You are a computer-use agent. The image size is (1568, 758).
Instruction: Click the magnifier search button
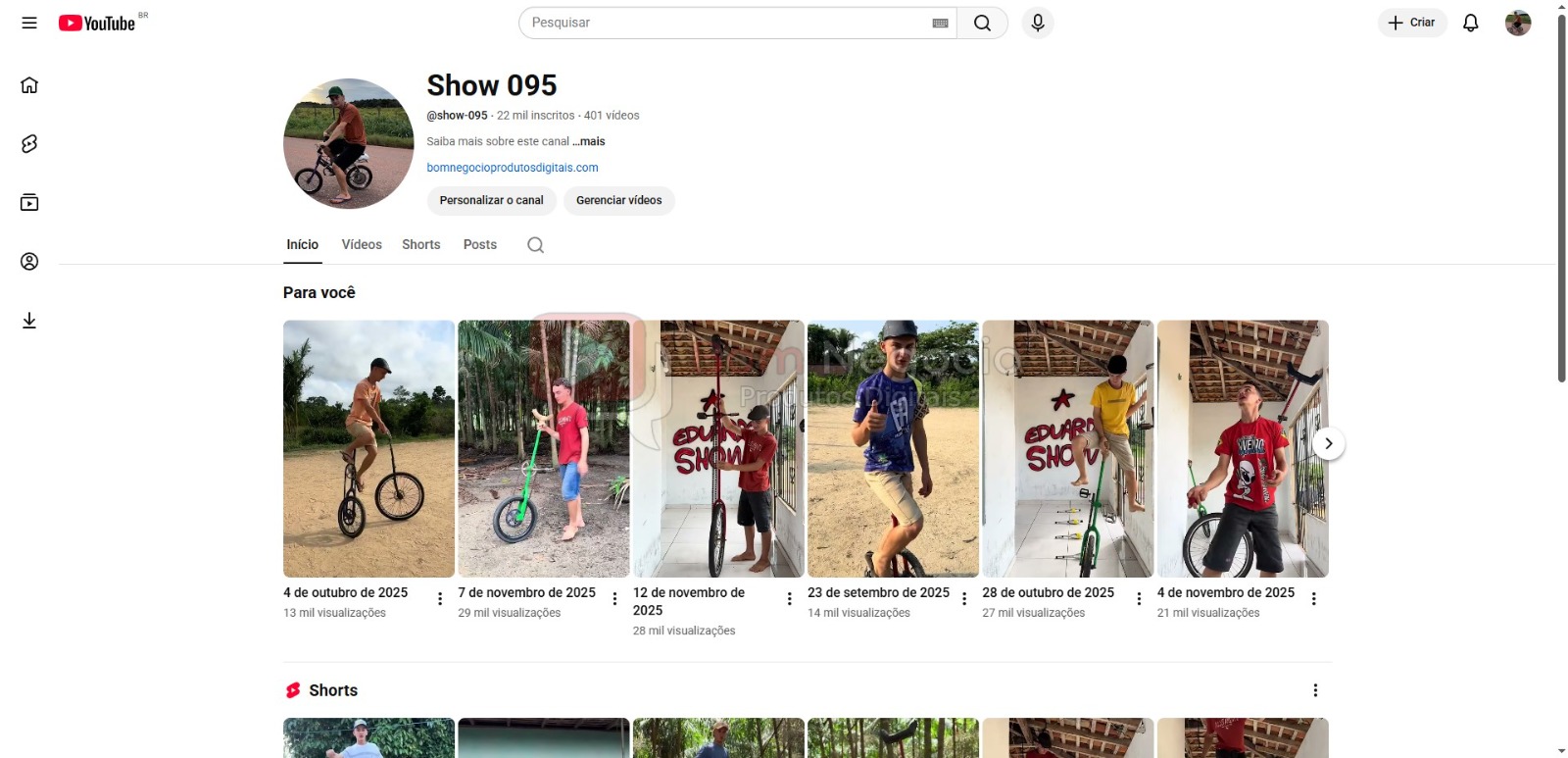click(x=982, y=23)
